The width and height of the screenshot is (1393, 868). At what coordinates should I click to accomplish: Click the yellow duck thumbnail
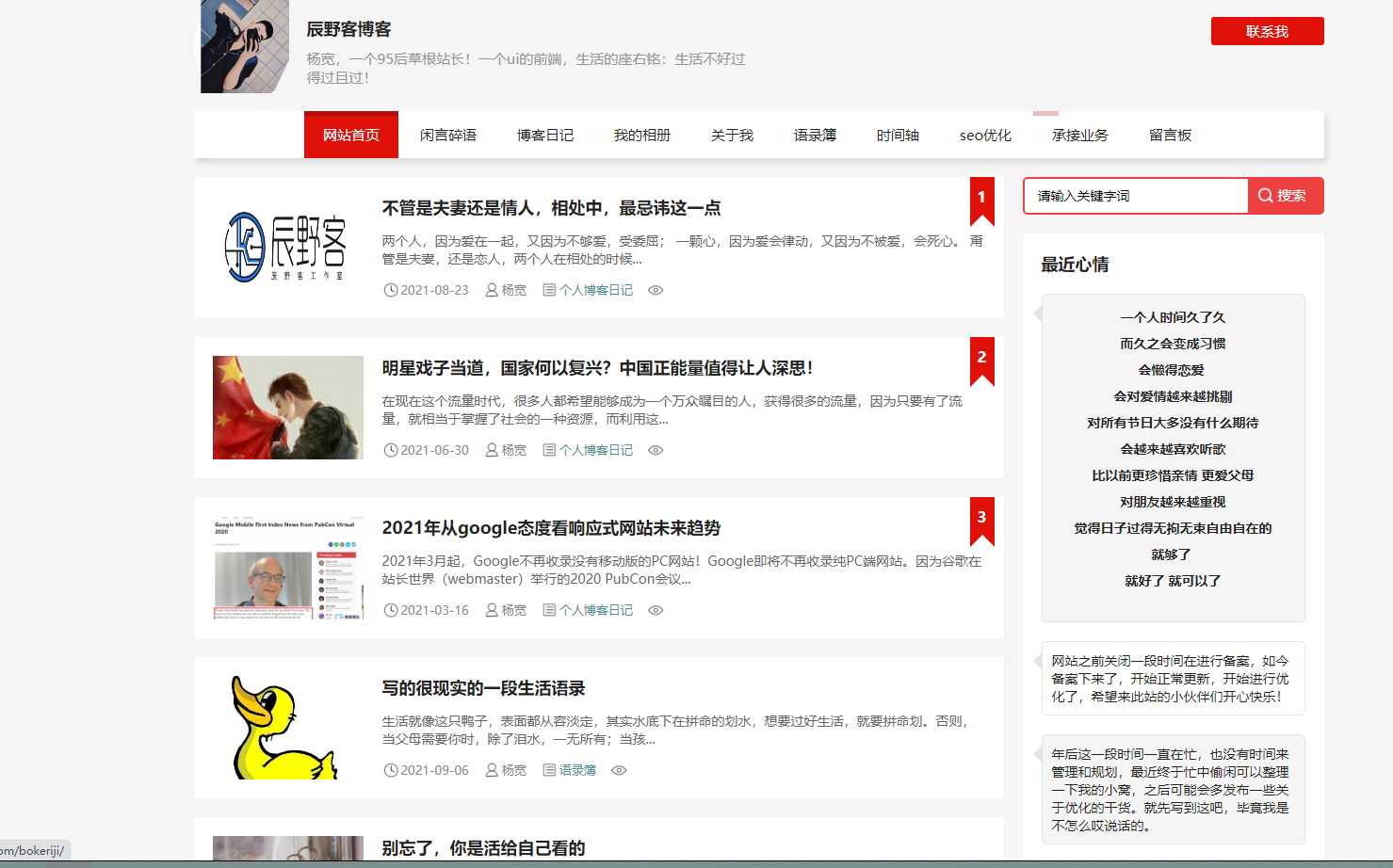point(287,728)
